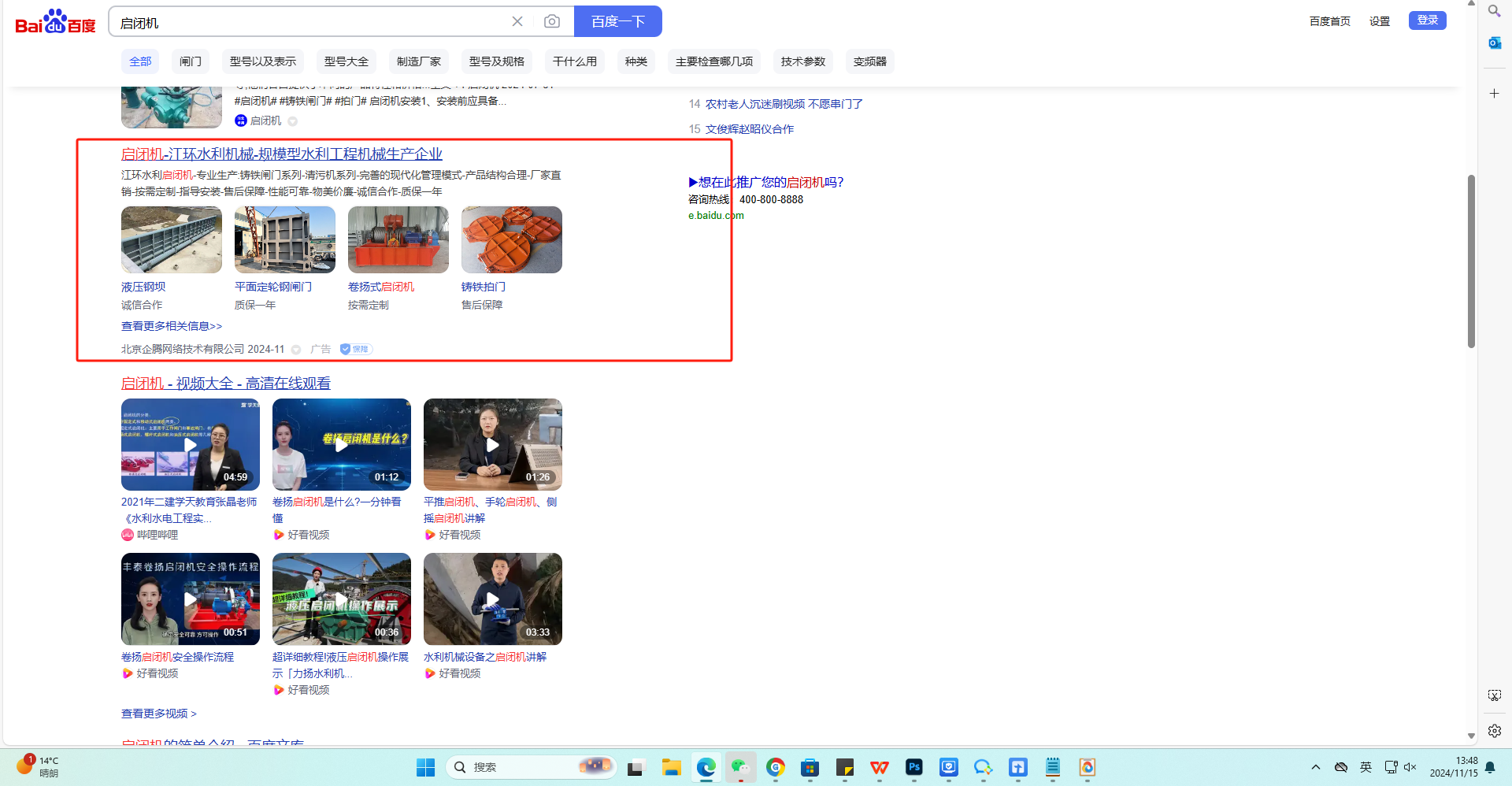1512x786 pixels.
Task: Click 查看更多相关信息 link
Action: (172, 326)
